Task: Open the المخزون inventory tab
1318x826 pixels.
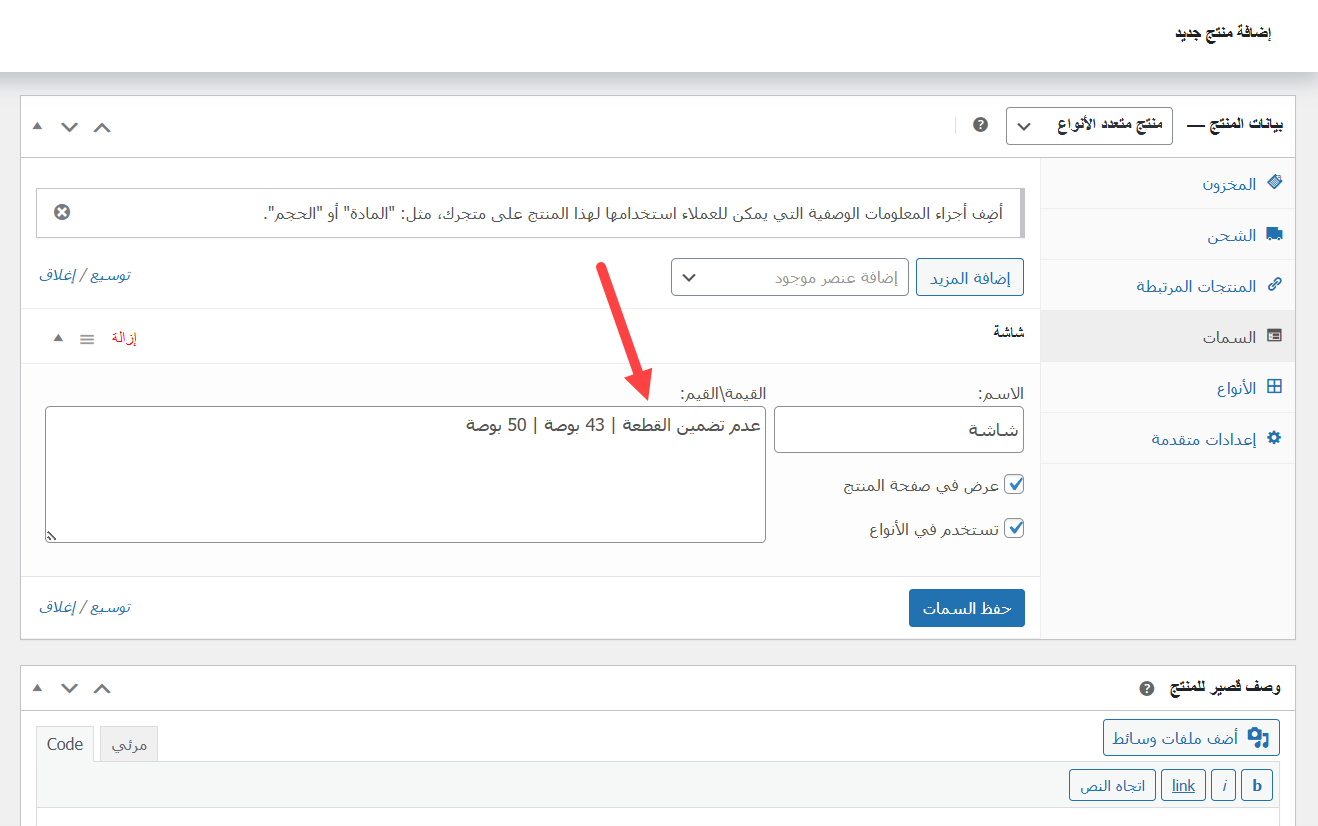Action: (1168, 184)
